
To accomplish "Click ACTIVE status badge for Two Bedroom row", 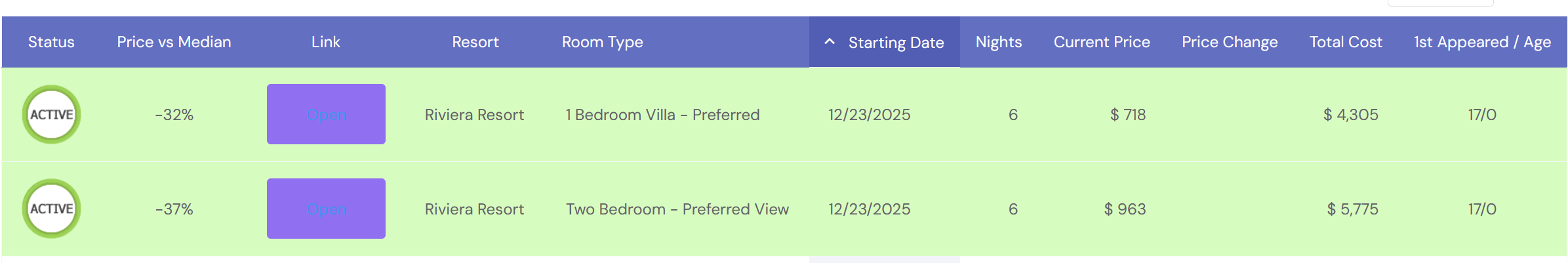I will tap(51, 209).
